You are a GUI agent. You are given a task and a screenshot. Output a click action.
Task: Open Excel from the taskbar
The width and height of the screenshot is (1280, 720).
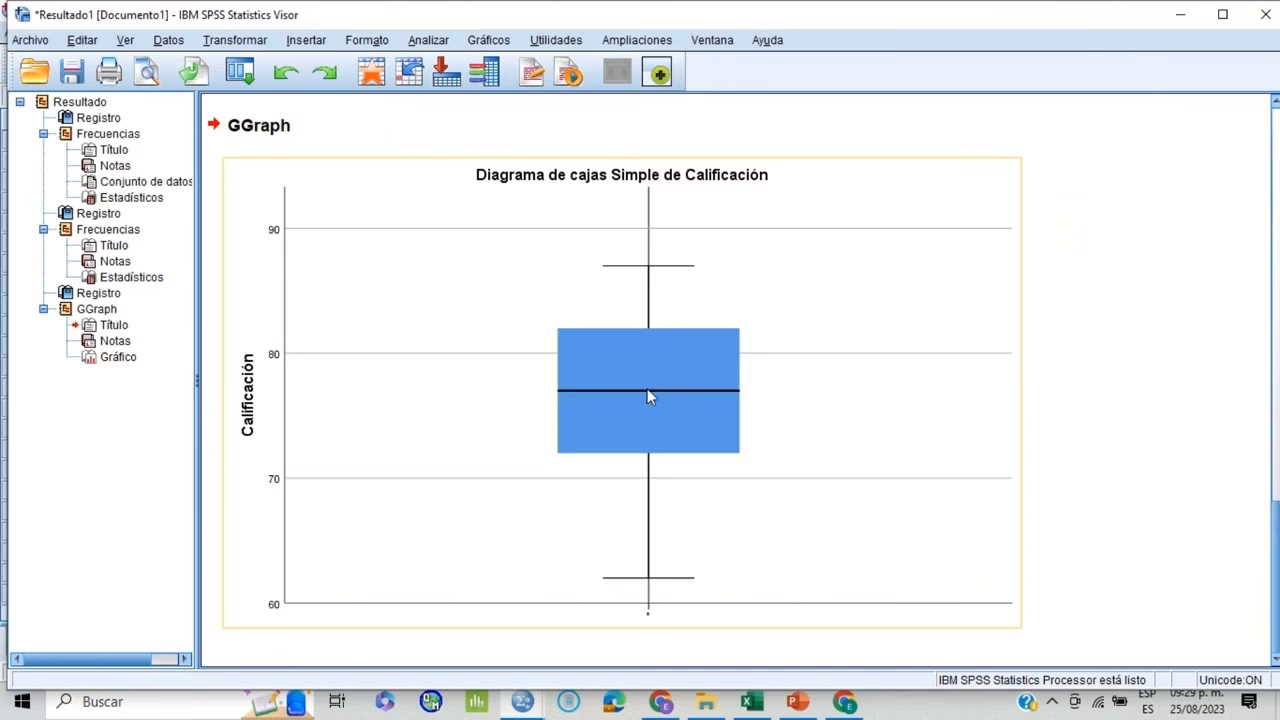[751, 701]
